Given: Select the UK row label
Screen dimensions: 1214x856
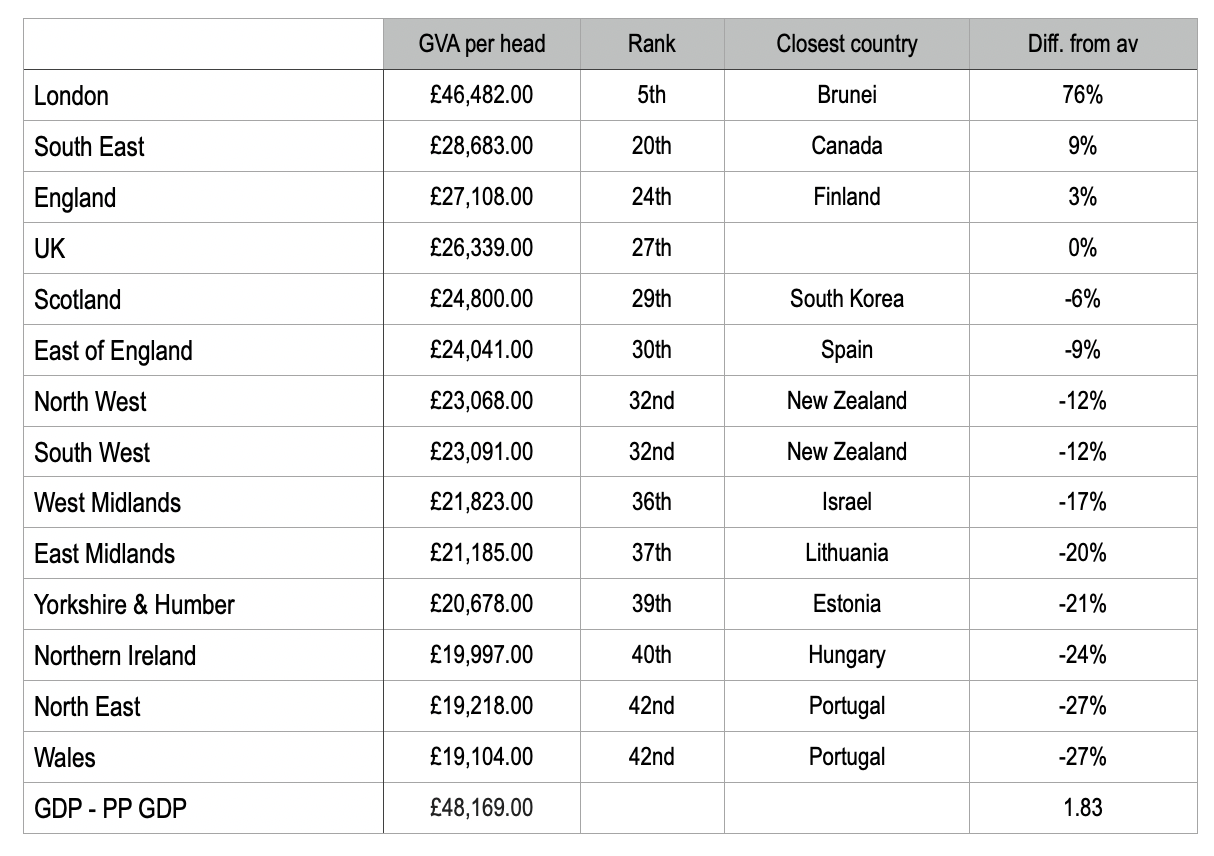Looking at the screenshot, I should point(50,249).
